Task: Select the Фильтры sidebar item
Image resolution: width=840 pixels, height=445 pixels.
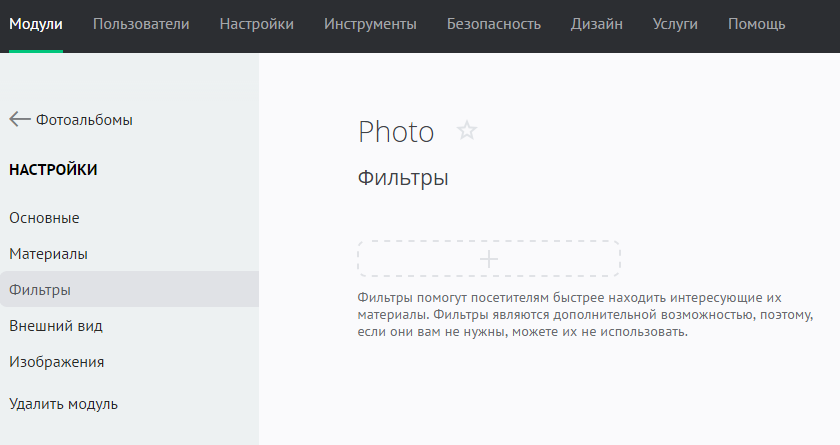Action: pyautogui.click(x=40, y=290)
